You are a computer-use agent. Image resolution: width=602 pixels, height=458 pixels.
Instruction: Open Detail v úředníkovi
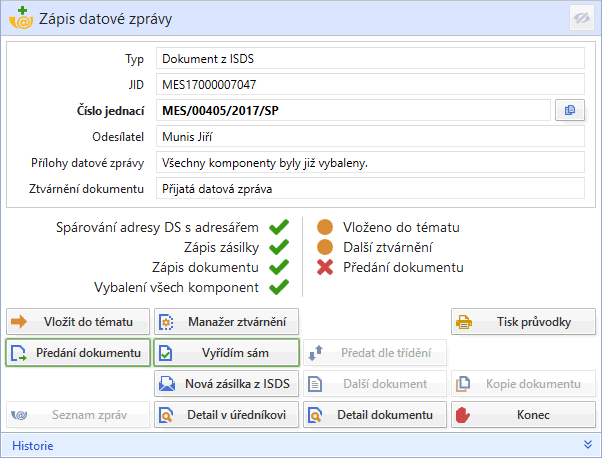coord(227,415)
